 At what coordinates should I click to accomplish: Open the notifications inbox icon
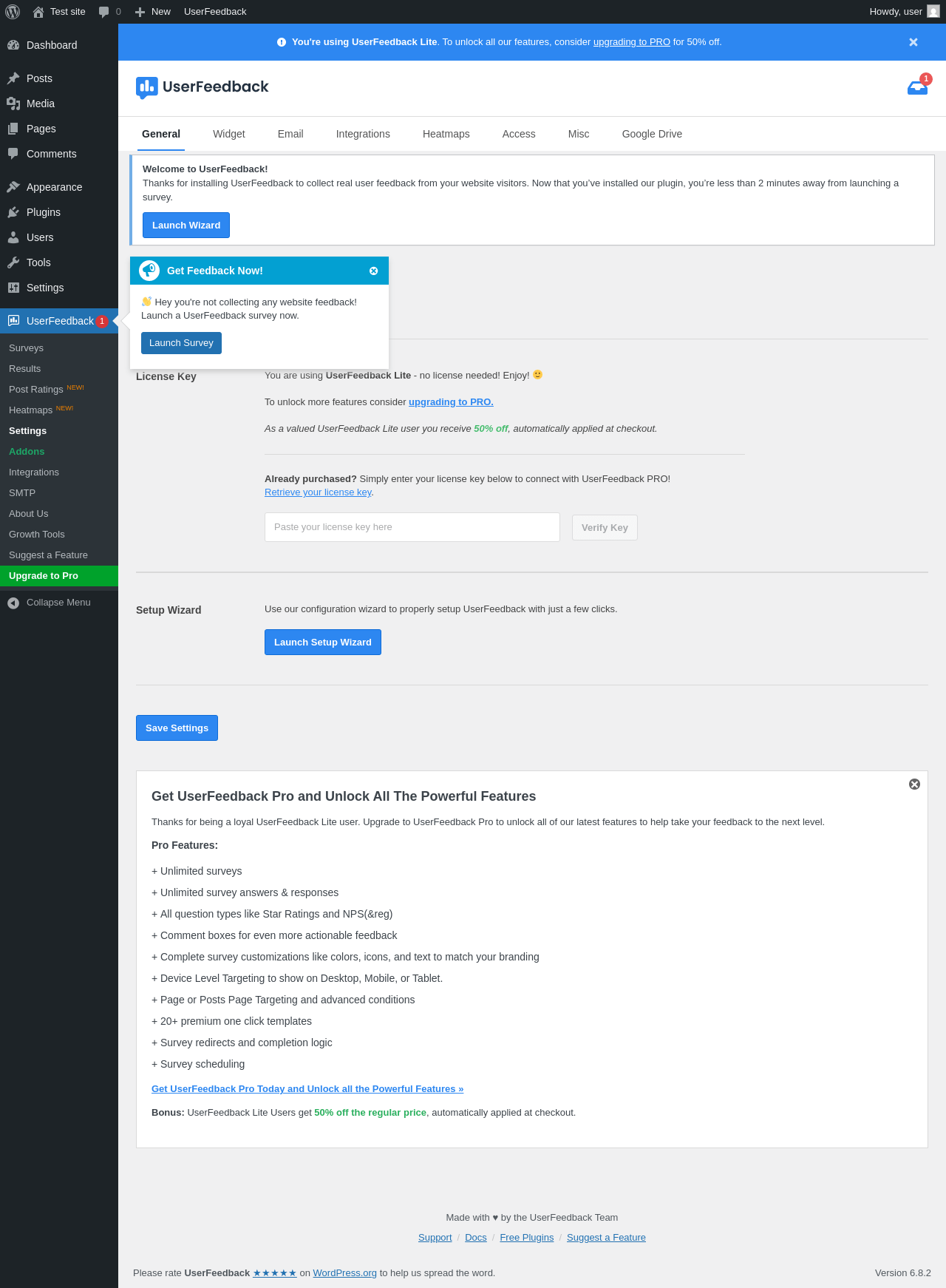coord(917,87)
